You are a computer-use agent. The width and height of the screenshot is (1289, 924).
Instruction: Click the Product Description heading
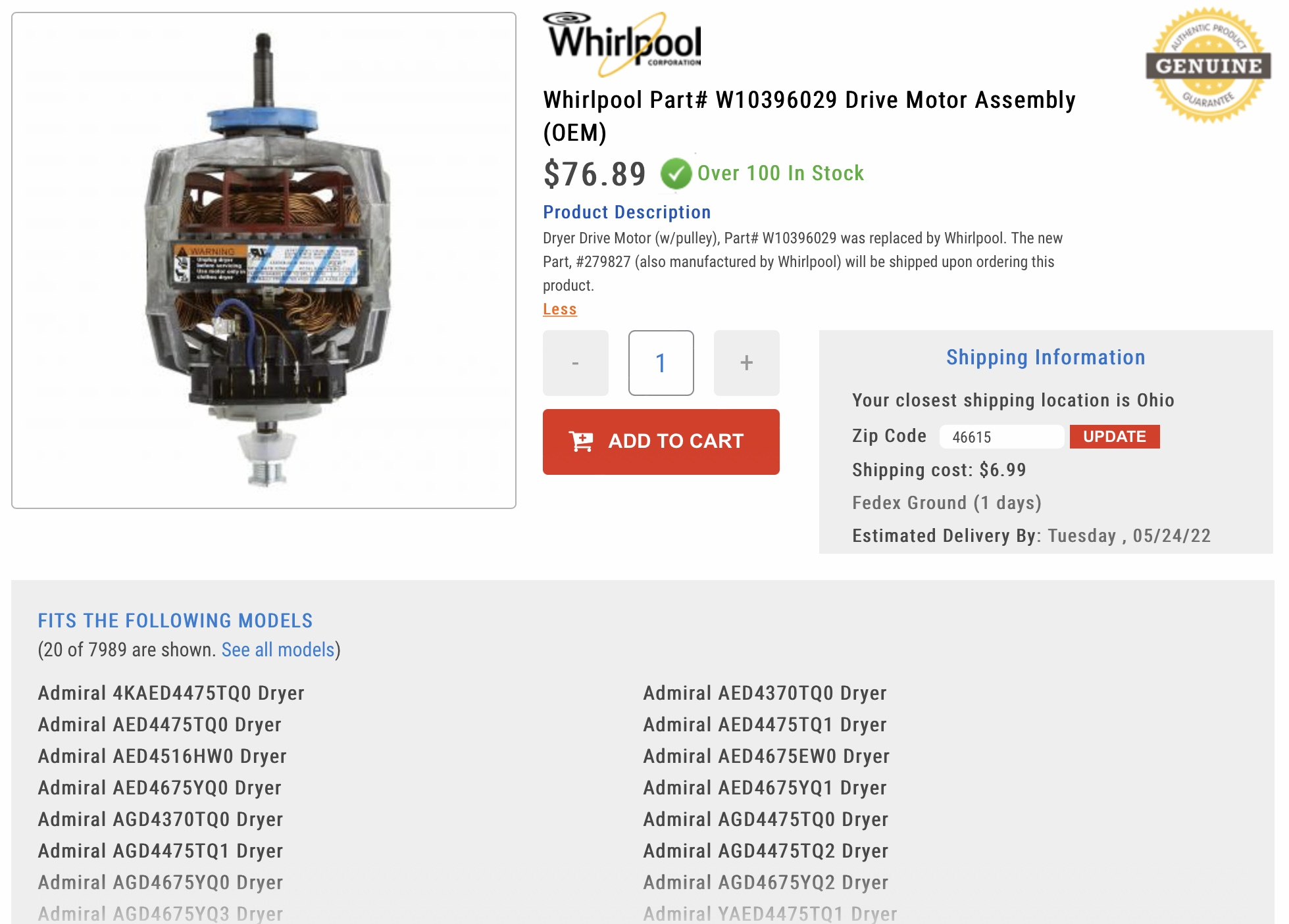[626, 212]
